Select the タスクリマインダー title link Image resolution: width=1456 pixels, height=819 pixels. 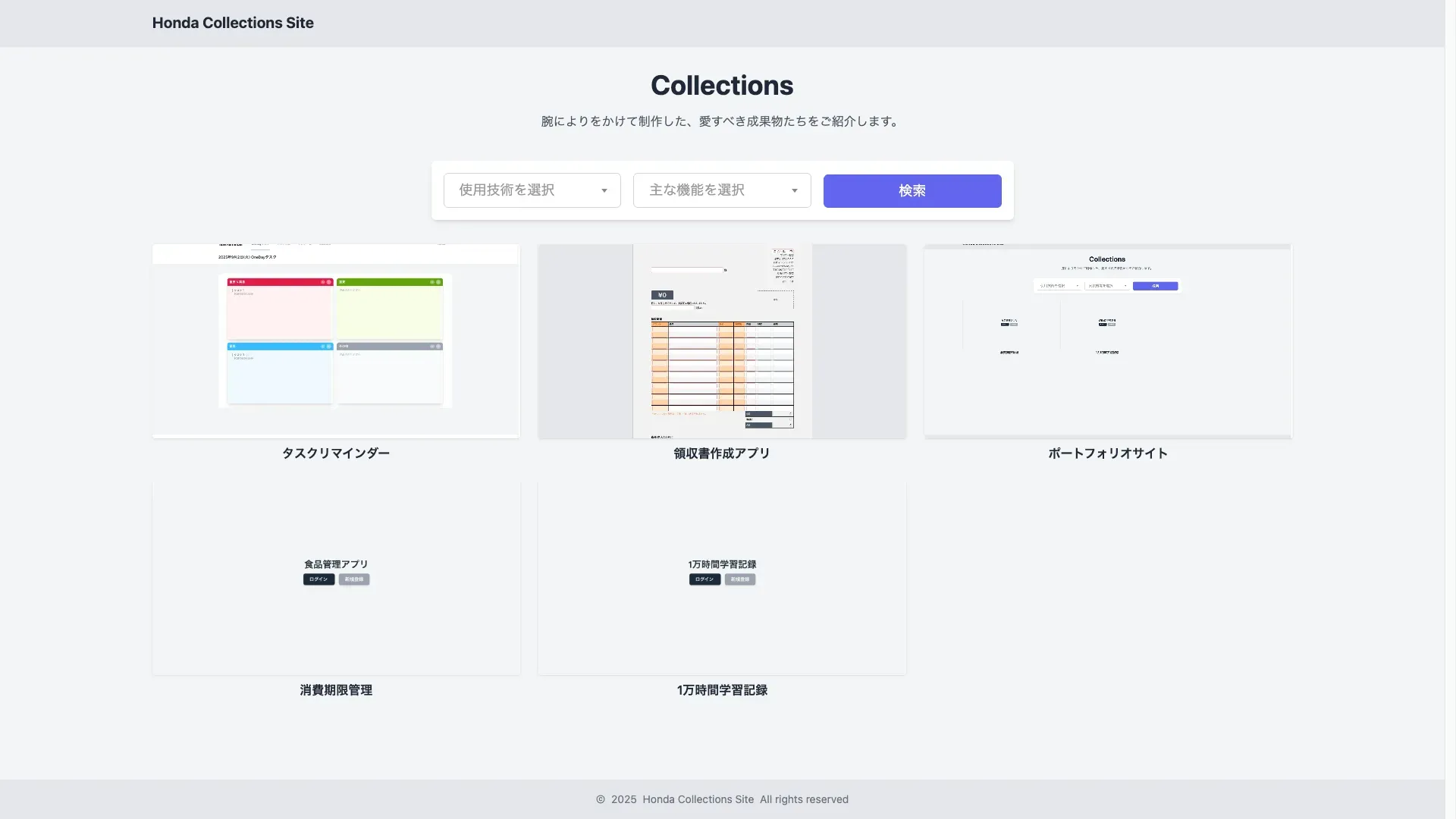[x=335, y=453]
